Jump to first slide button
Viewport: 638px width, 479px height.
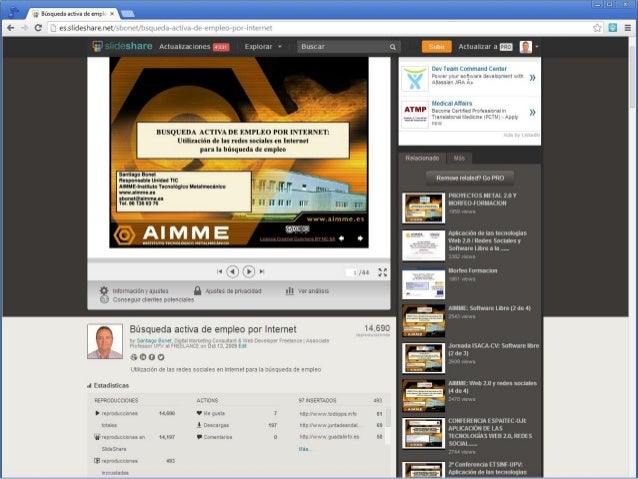tap(220, 271)
